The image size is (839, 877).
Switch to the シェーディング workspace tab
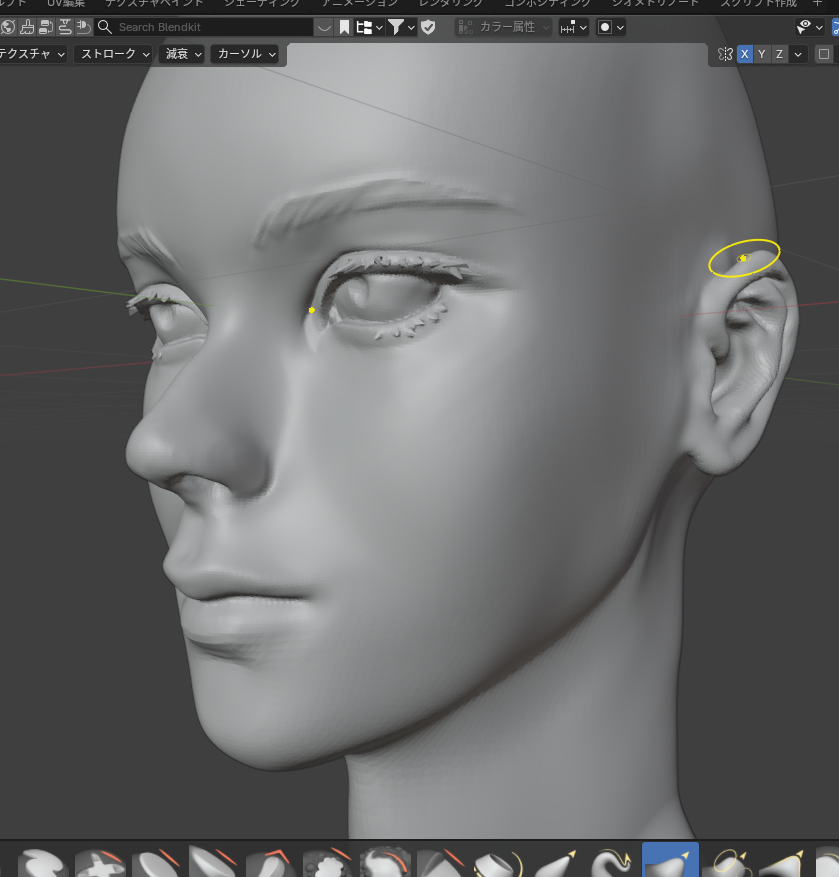(262, 3)
